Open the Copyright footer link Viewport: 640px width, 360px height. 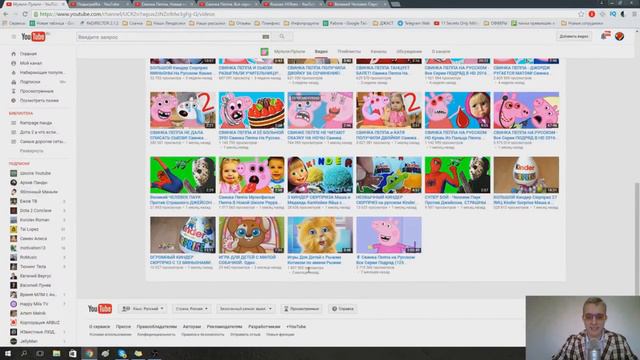[x=157, y=327]
